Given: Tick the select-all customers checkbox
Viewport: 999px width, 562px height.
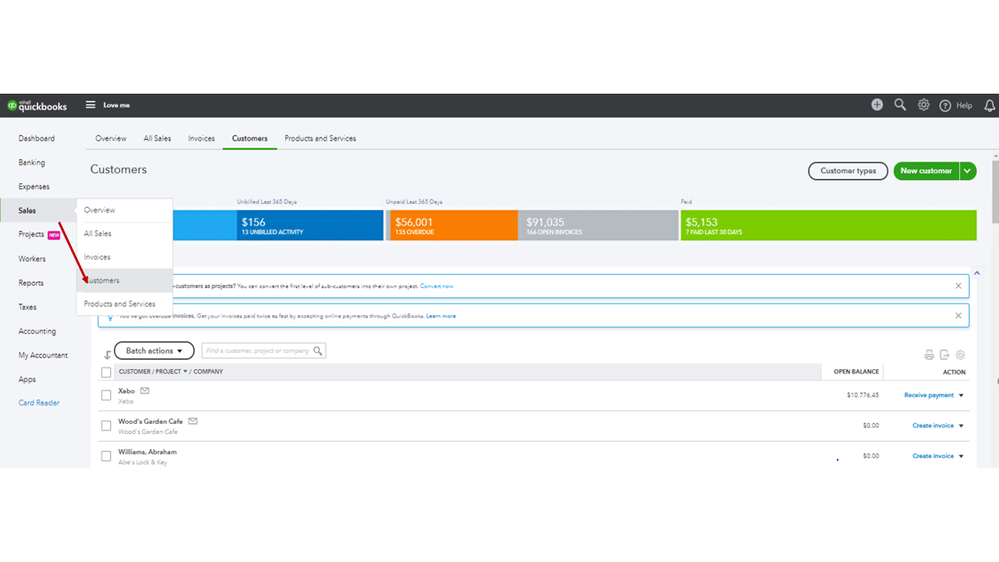Looking at the screenshot, I should (106, 372).
